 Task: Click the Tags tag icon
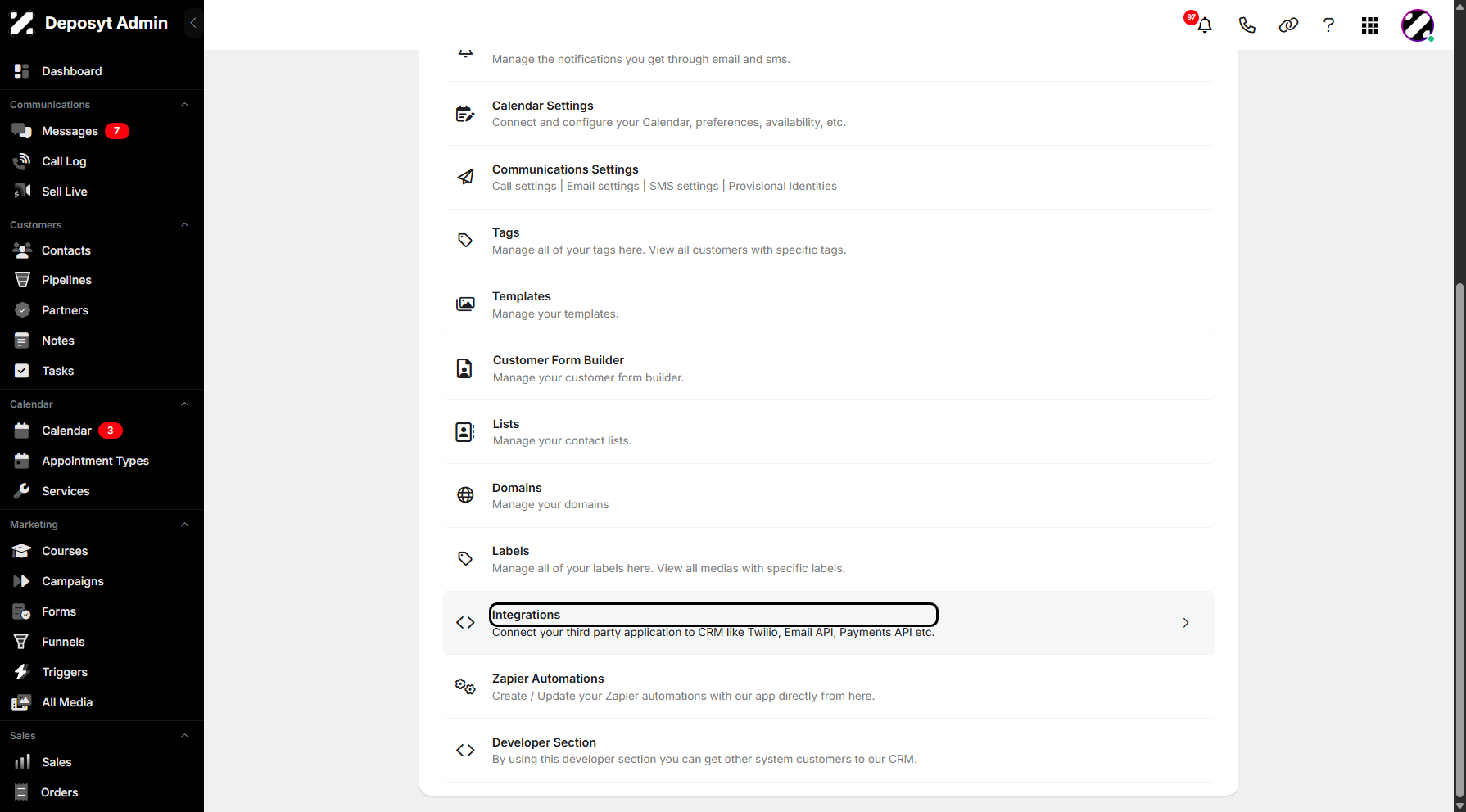click(465, 241)
